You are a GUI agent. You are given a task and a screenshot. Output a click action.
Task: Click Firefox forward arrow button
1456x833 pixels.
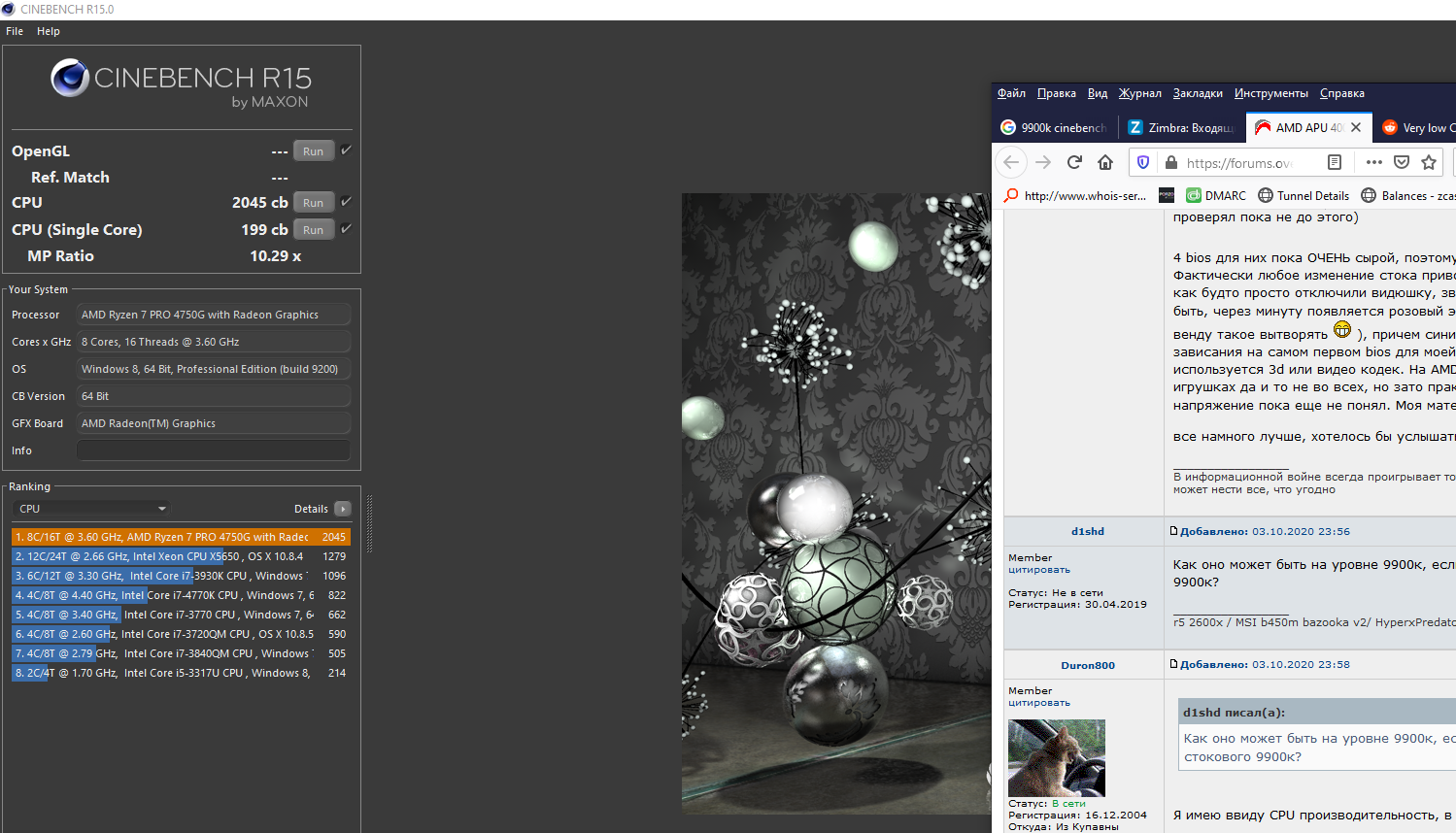point(1043,162)
